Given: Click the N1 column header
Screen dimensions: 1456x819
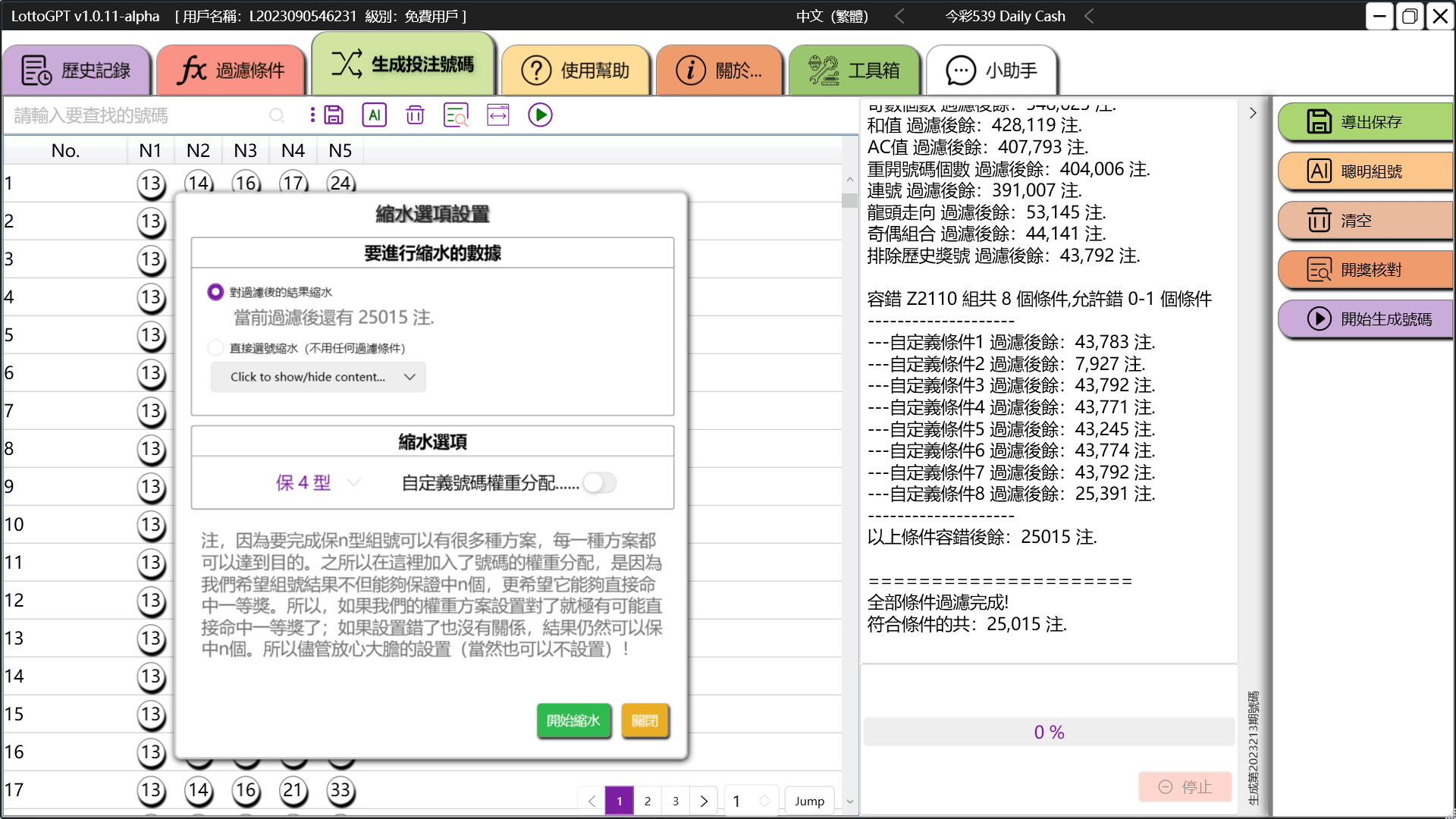Looking at the screenshot, I should pyautogui.click(x=150, y=150).
